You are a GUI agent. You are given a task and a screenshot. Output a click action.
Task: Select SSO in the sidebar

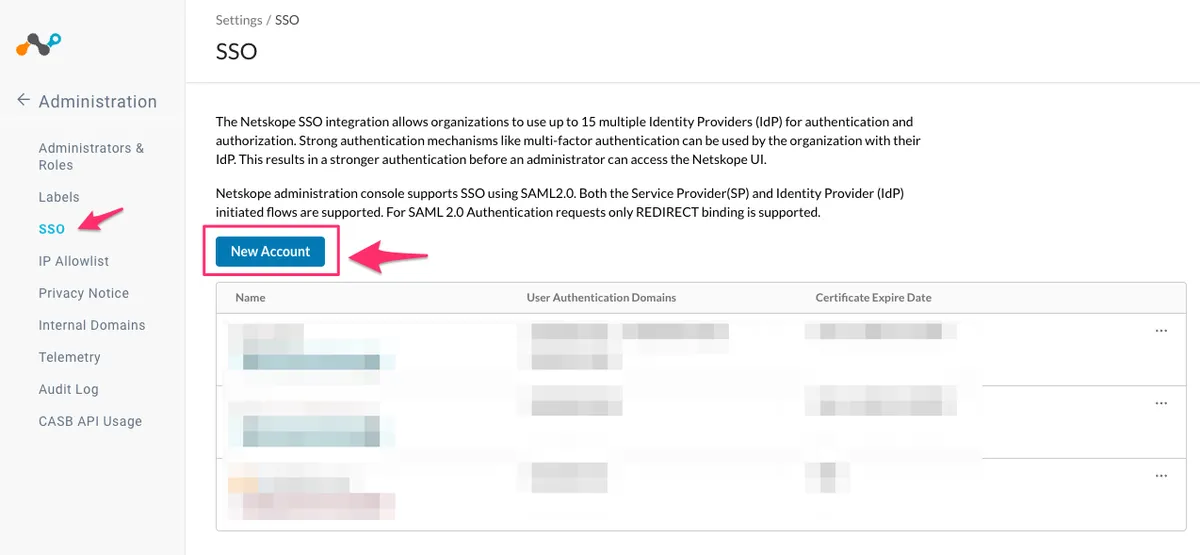tap(52, 229)
